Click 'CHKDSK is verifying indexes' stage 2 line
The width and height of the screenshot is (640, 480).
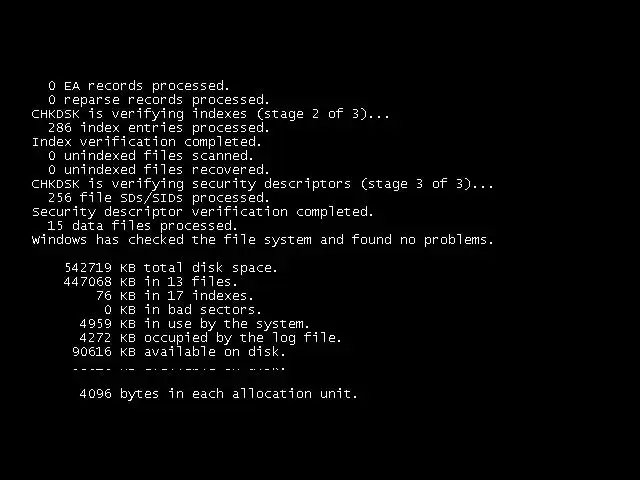coord(211,114)
